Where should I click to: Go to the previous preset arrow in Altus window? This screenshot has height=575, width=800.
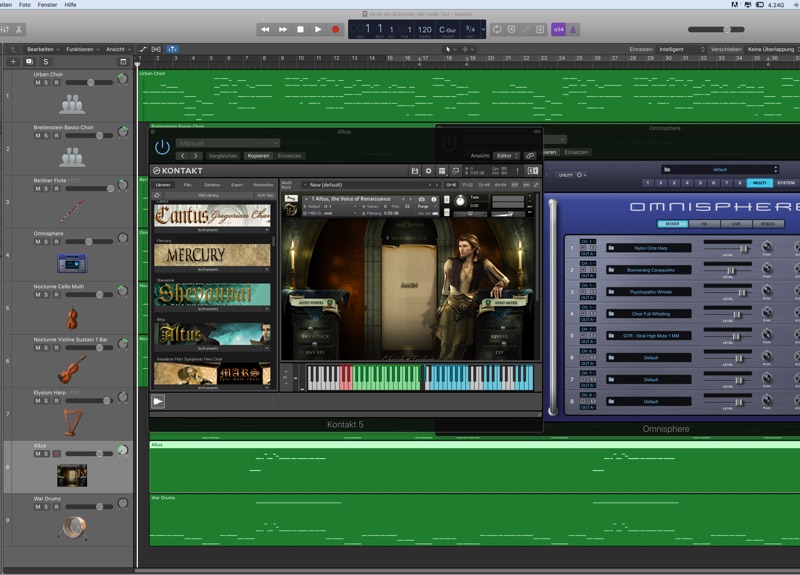click(183, 156)
